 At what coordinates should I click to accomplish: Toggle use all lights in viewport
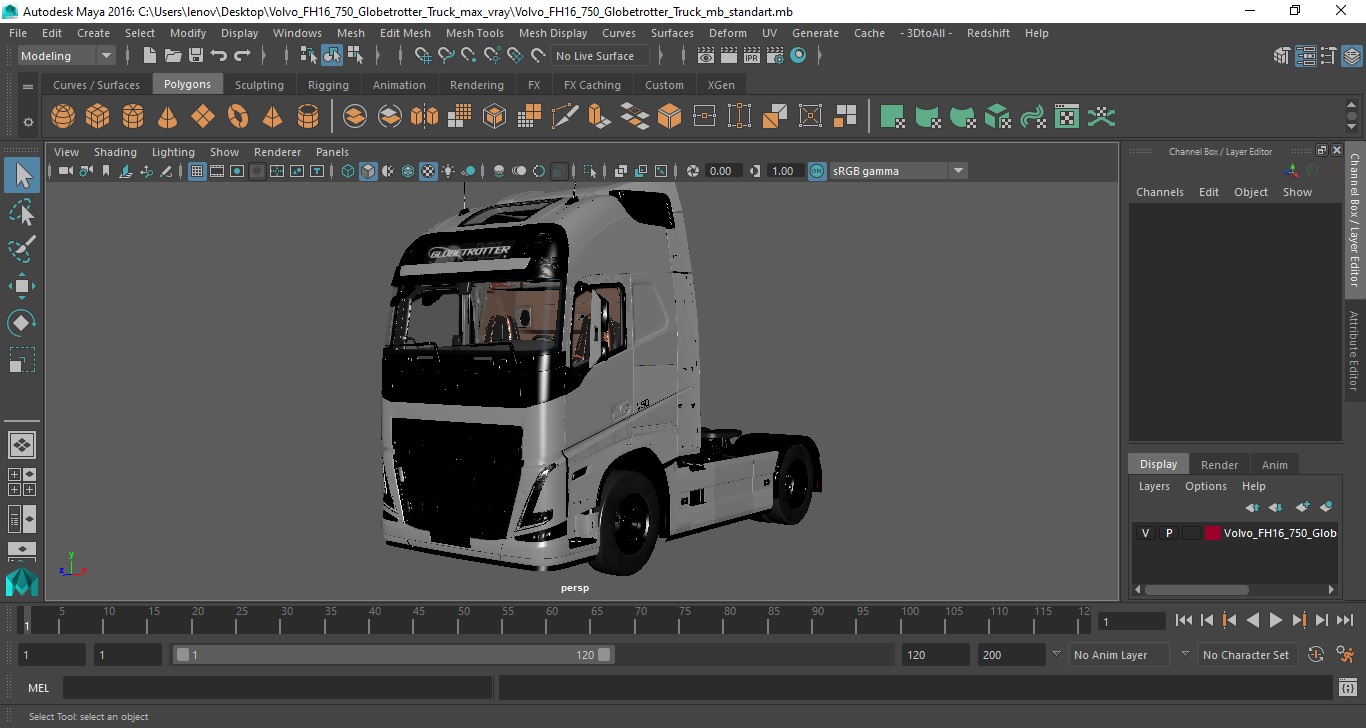448,171
